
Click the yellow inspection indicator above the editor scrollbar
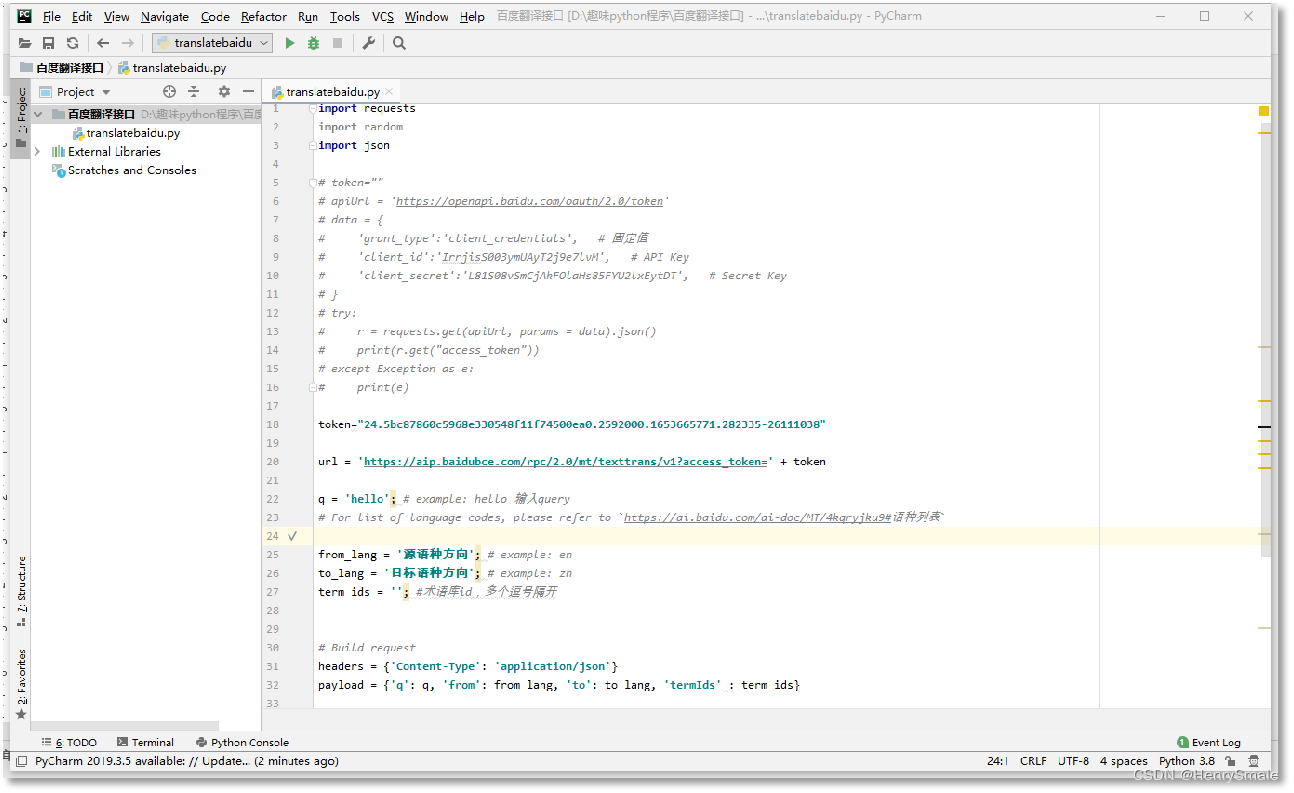(x=1264, y=111)
